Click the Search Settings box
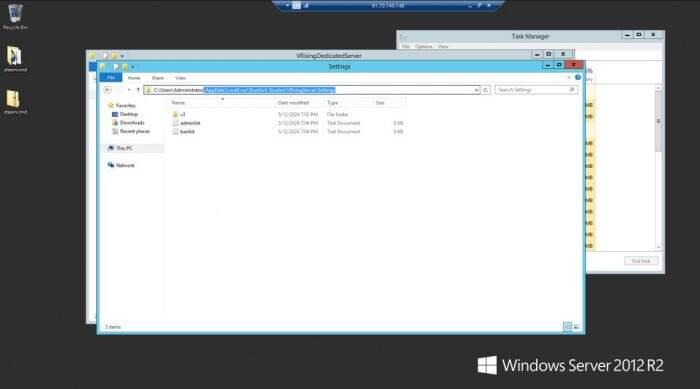Viewport: 700px width, 389px height. (536, 90)
